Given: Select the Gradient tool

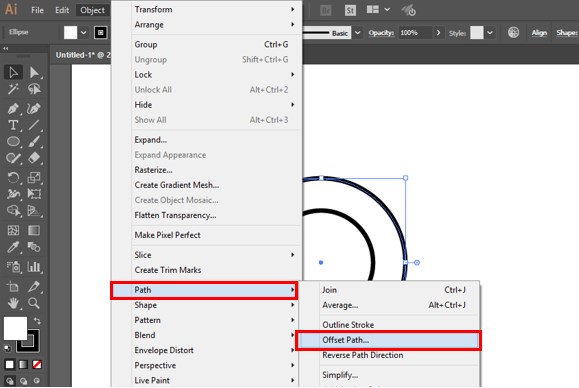Looking at the screenshot, I should (34, 230).
